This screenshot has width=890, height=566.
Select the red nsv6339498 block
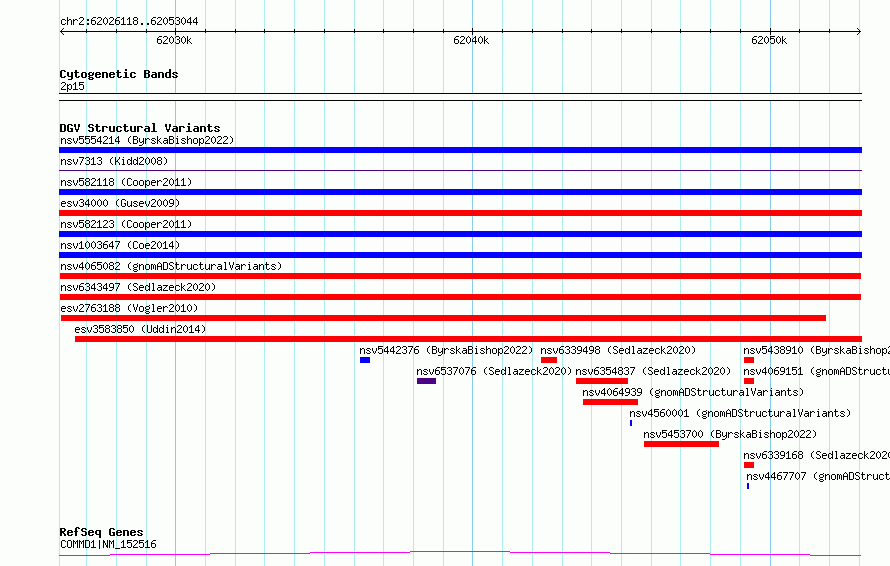549,360
